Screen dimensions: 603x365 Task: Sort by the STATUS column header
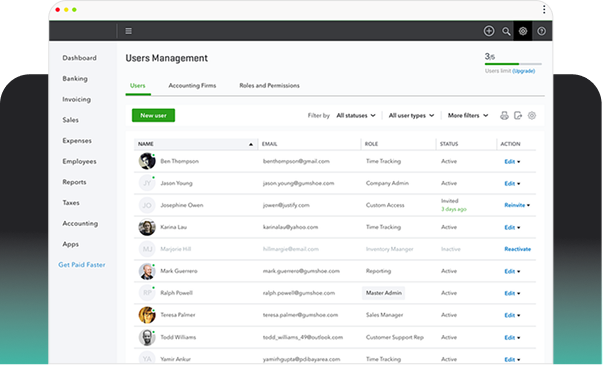click(x=449, y=144)
